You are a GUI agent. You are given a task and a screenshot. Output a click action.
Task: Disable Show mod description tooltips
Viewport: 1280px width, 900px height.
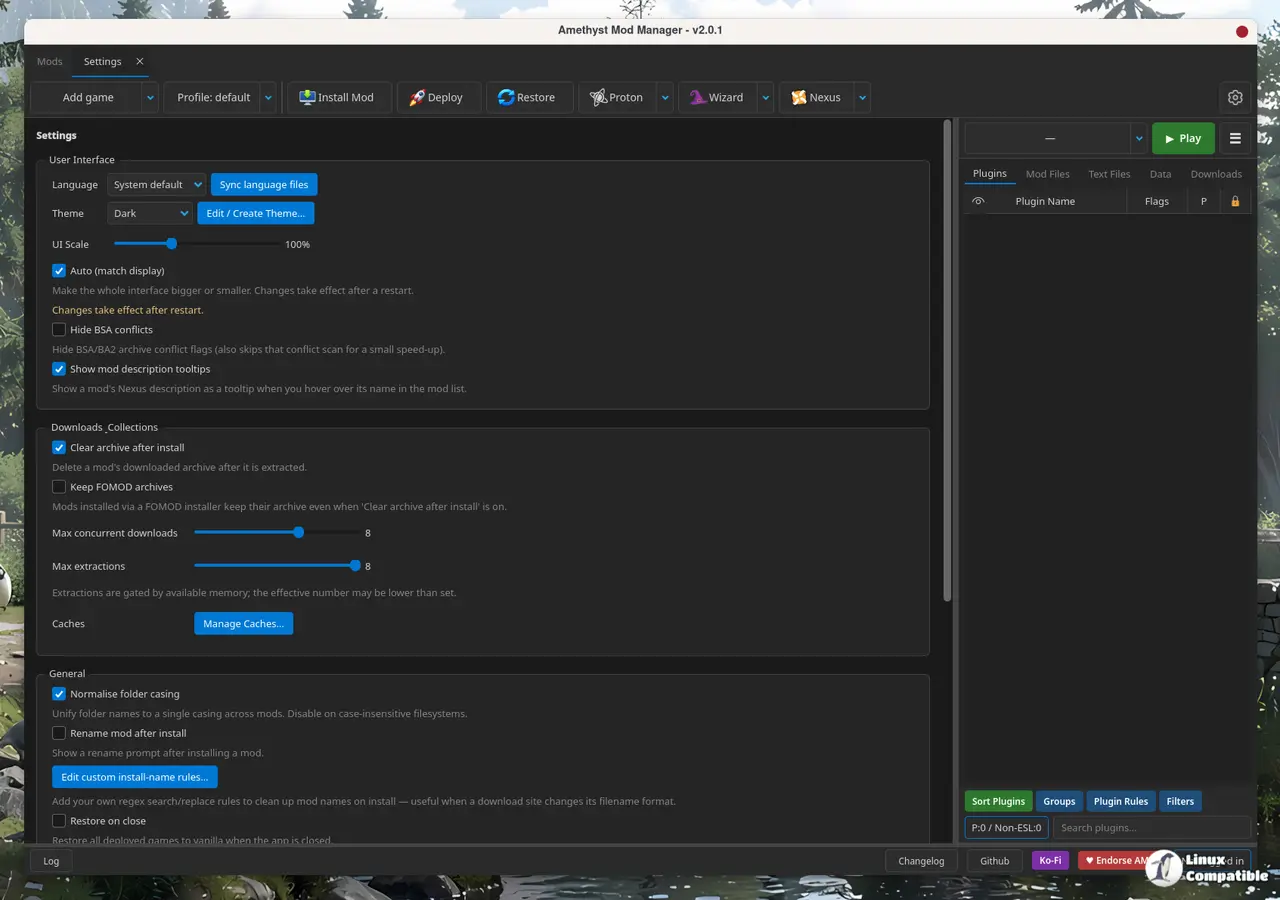point(59,369)
